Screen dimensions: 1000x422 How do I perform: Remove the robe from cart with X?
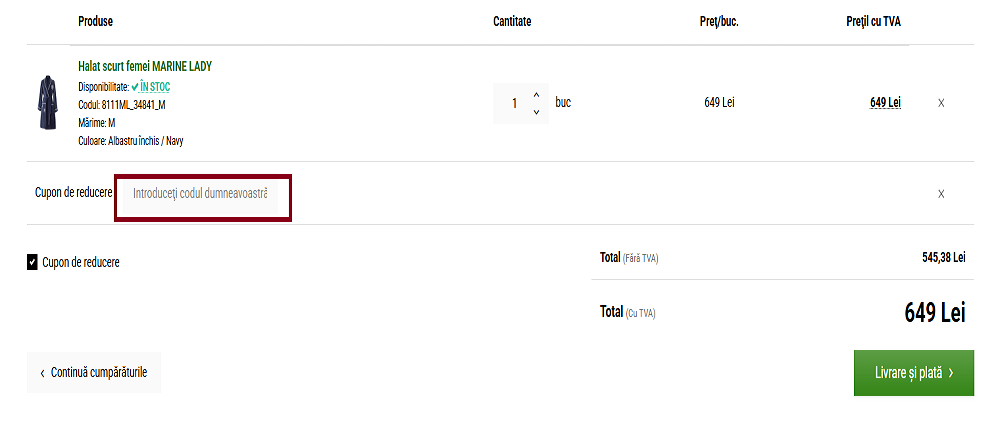941,103
